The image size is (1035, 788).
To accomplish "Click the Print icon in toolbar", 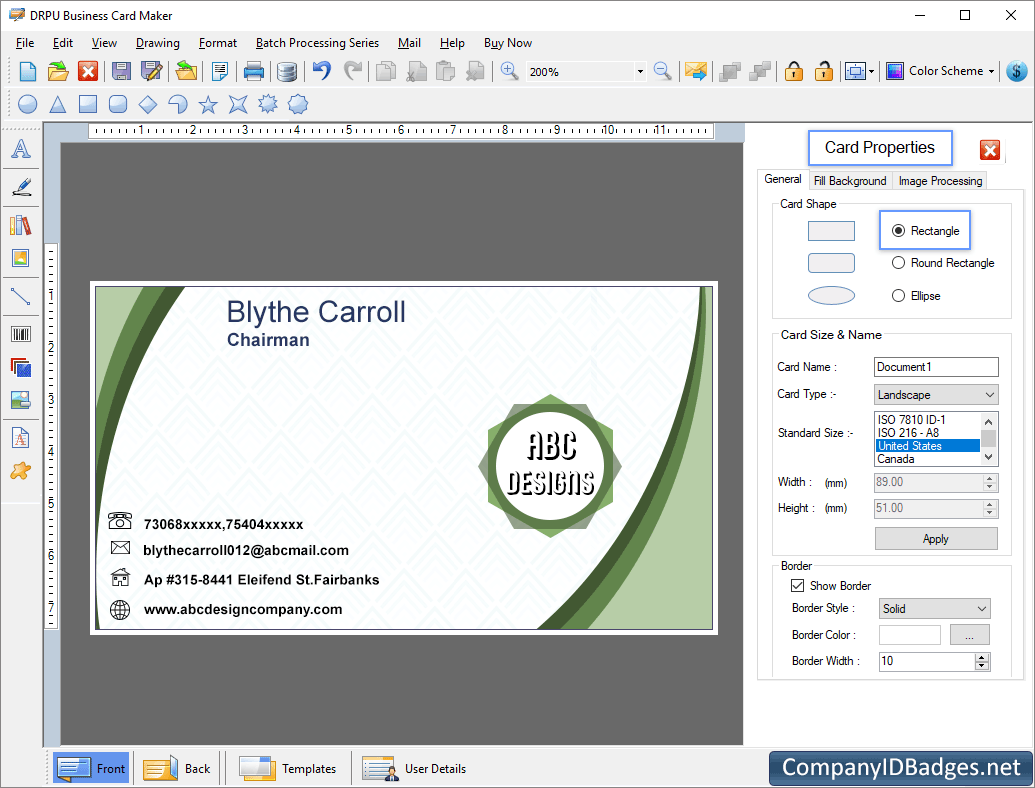I will click(x=253, y=71).
